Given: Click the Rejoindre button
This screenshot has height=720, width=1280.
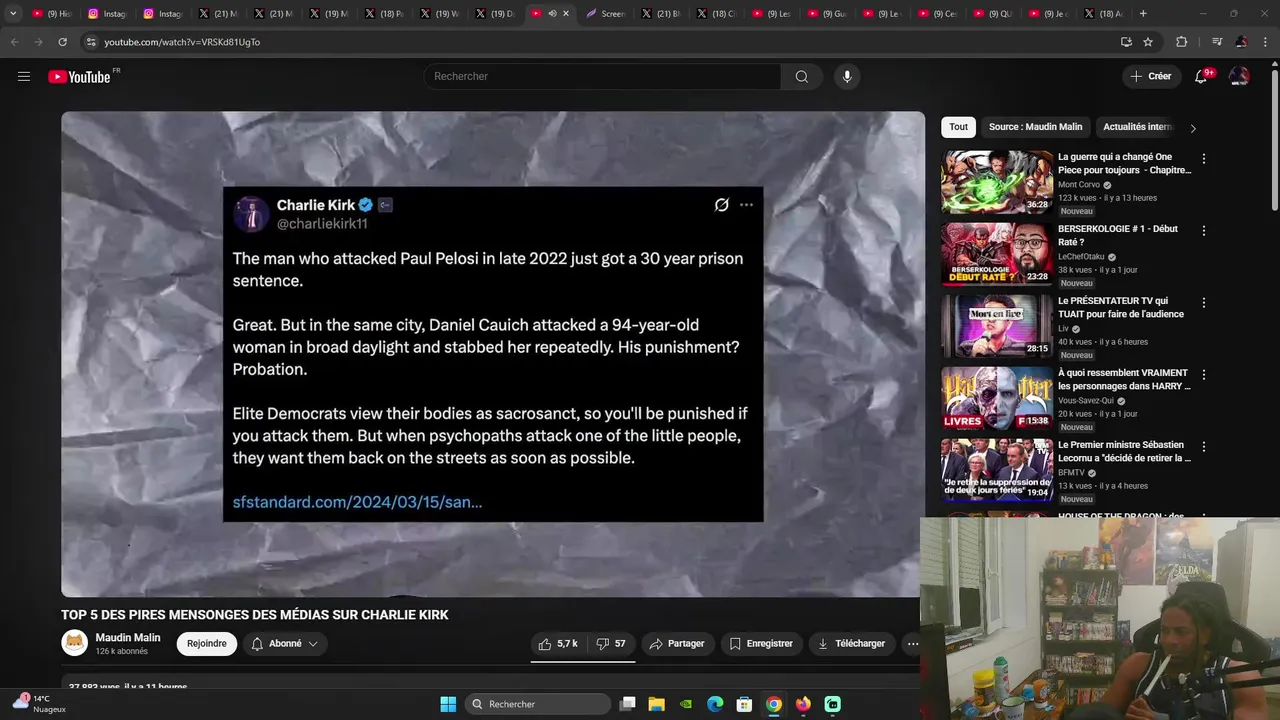Looking at the screenshot, I should [x=207, y=644].
